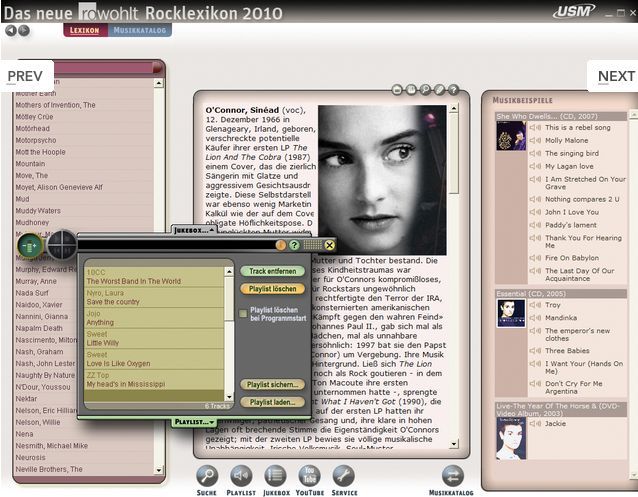Click the copy icon above the article
Image resolution: width=638 pixels, height=497 pixels.
411,90
